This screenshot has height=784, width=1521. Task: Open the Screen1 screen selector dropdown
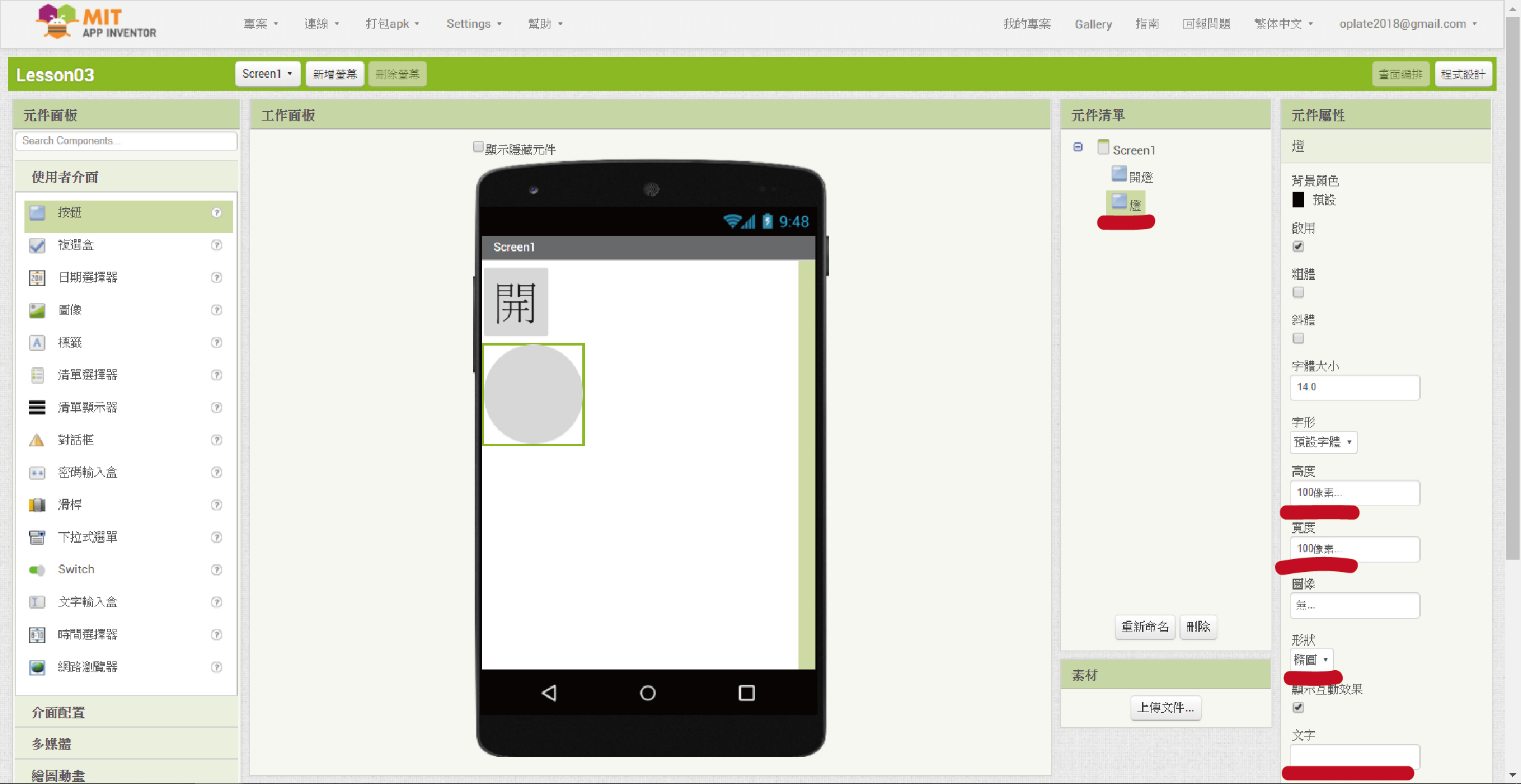pos(267,74)
